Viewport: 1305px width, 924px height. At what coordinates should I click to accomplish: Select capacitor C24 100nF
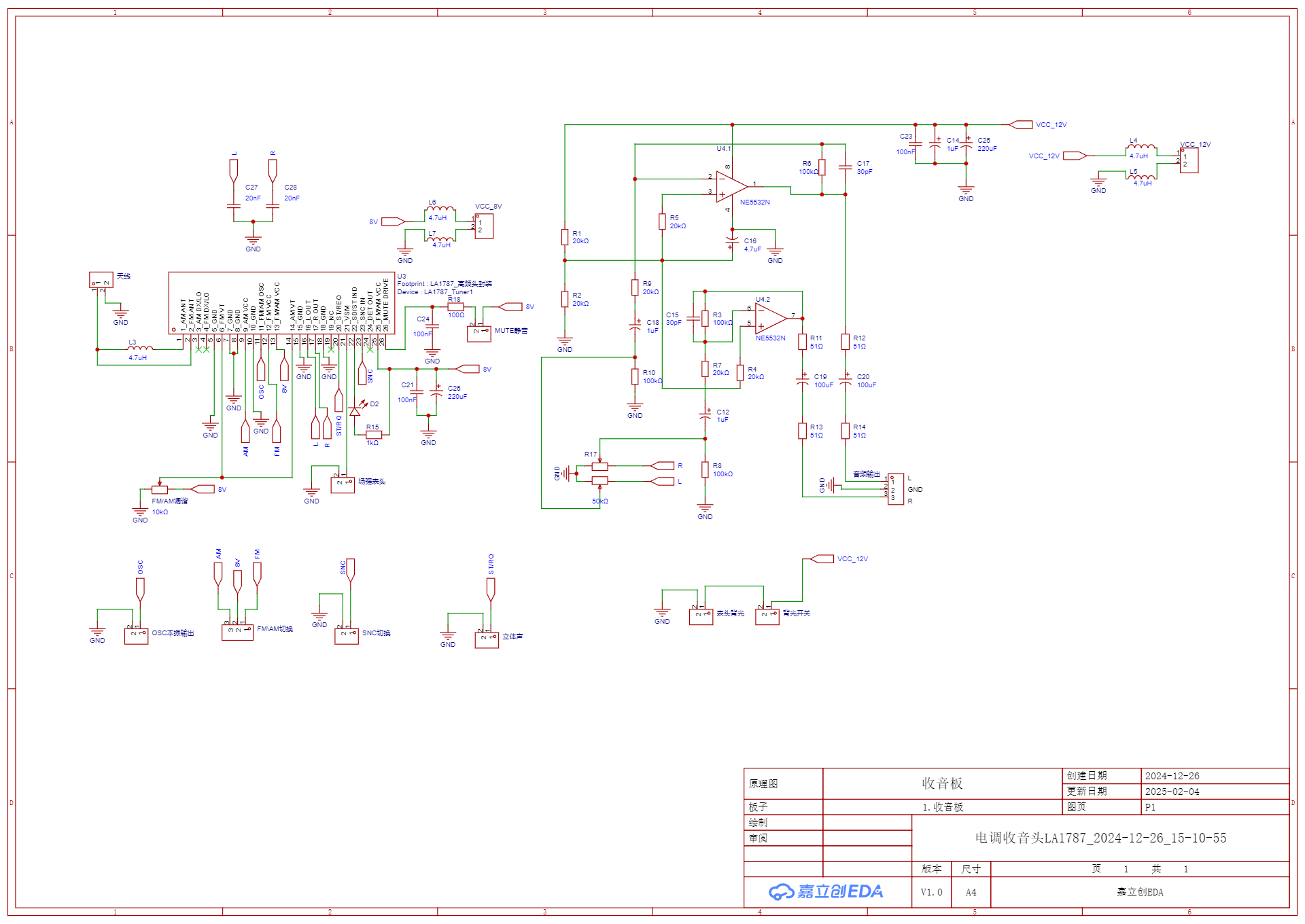pos(432,326)
